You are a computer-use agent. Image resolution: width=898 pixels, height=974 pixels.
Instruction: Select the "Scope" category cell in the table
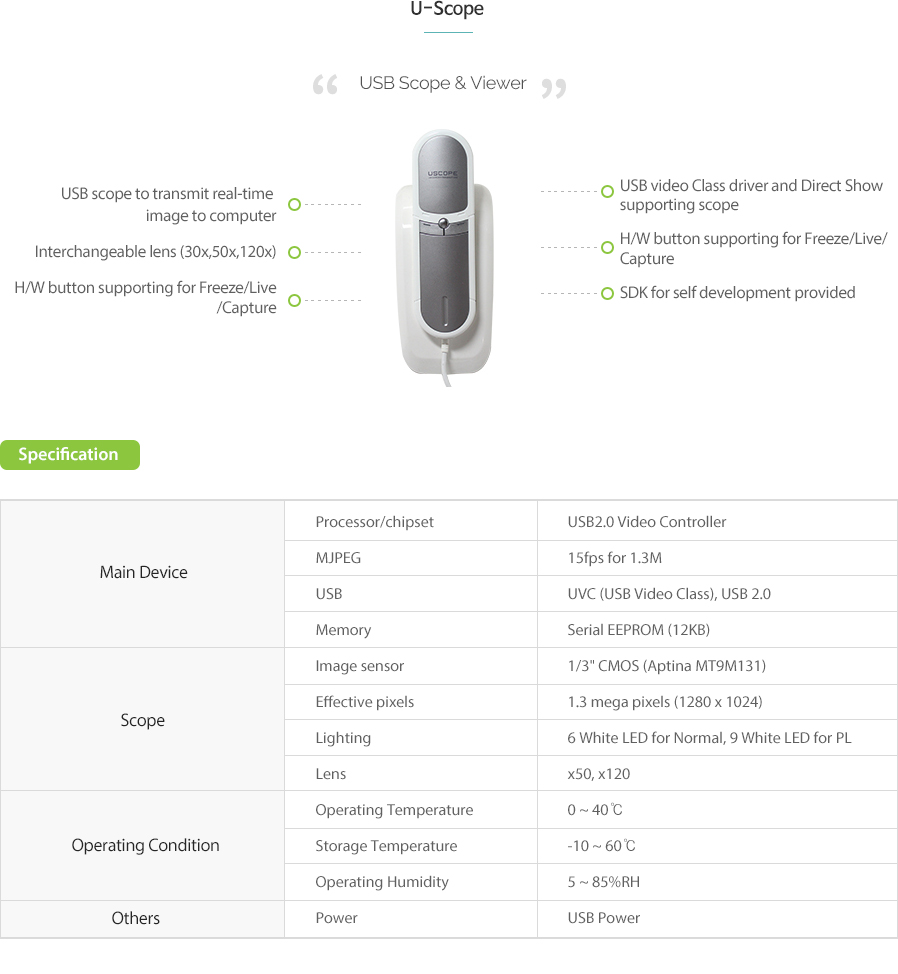click(x=143, y=720)
